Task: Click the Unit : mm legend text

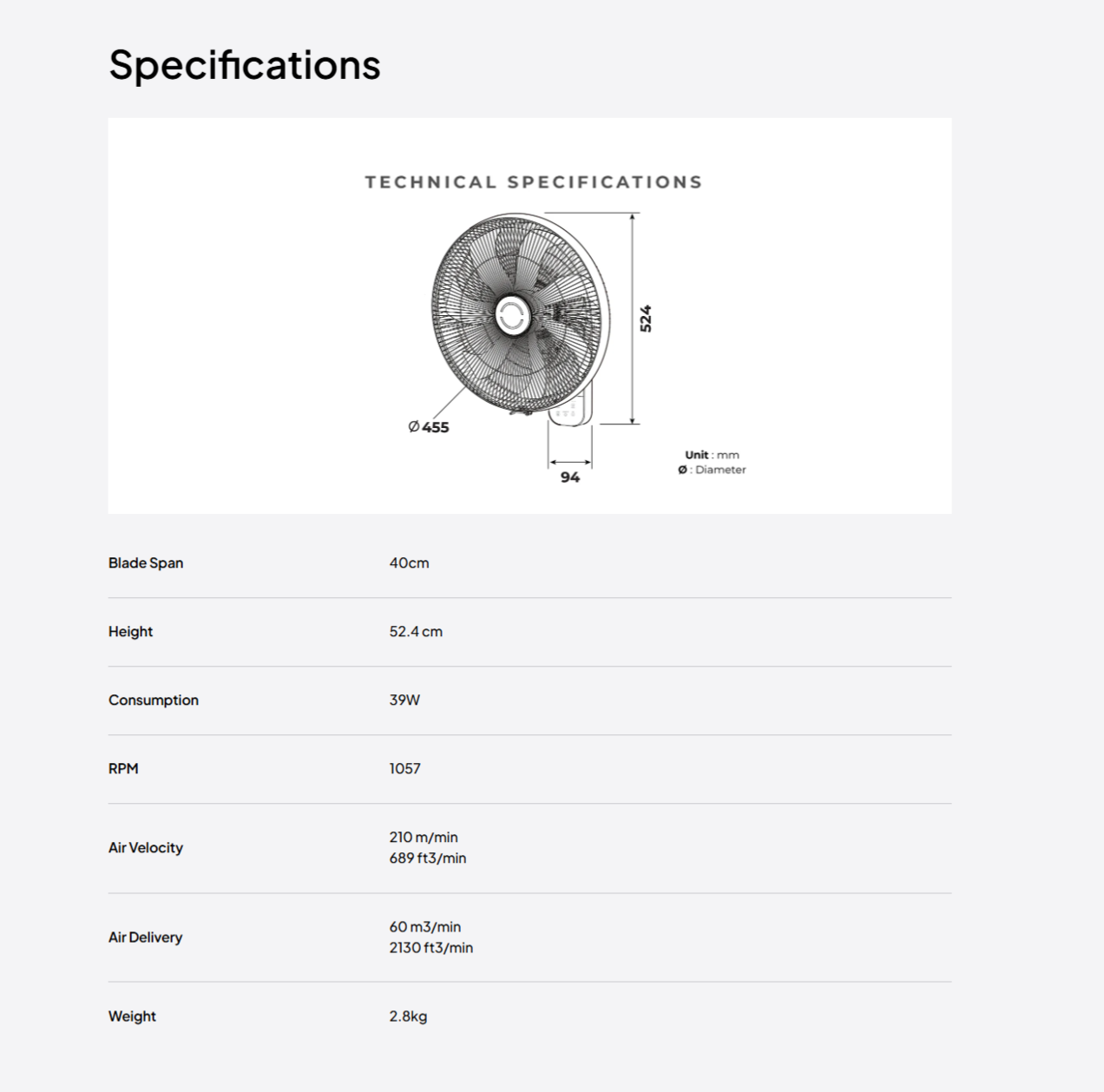Action: pos(712,455)
